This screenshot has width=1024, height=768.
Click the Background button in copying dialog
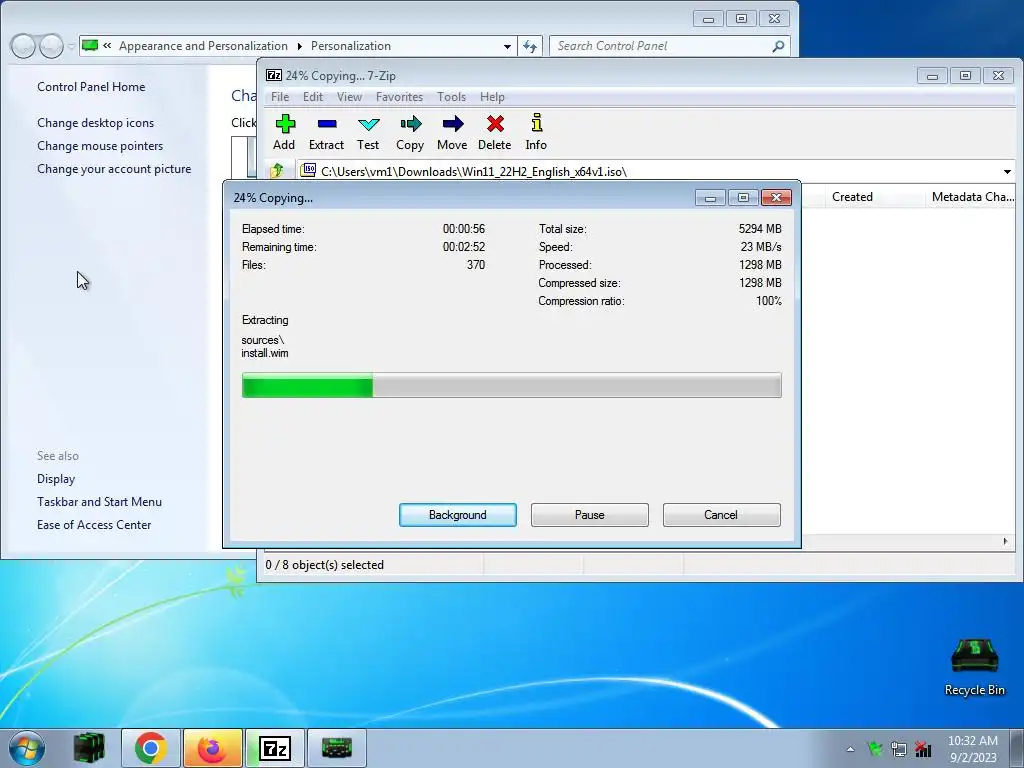pos(458,515)
